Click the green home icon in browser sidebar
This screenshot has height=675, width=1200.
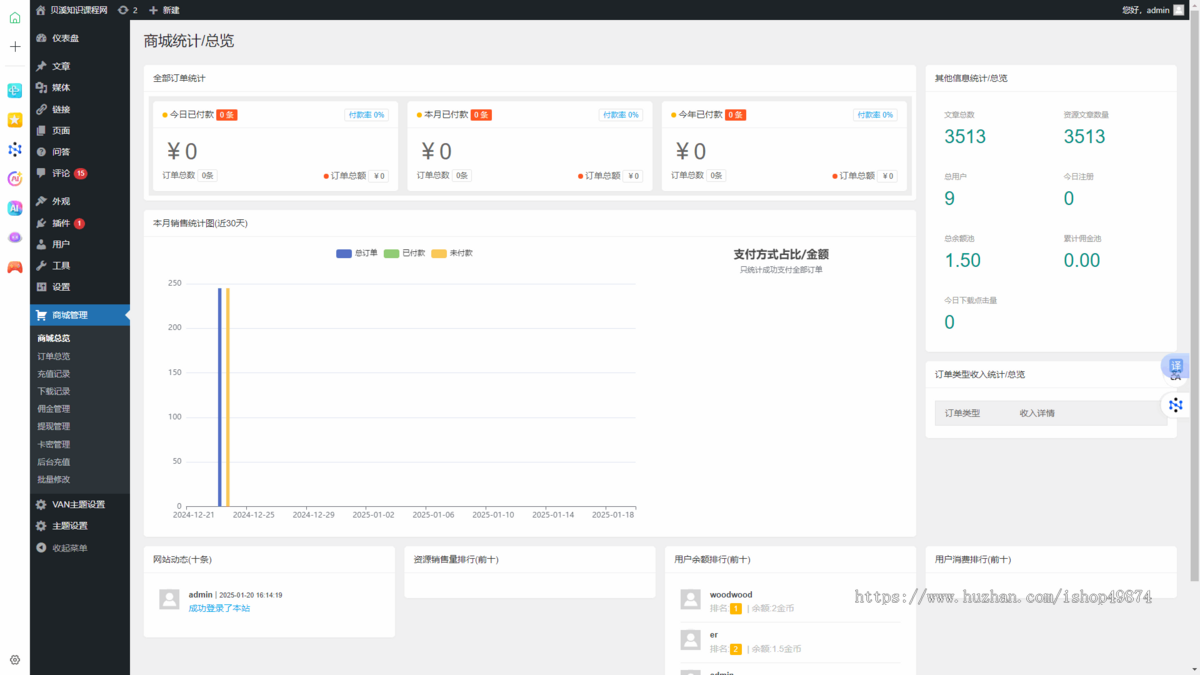coord(15,17)
